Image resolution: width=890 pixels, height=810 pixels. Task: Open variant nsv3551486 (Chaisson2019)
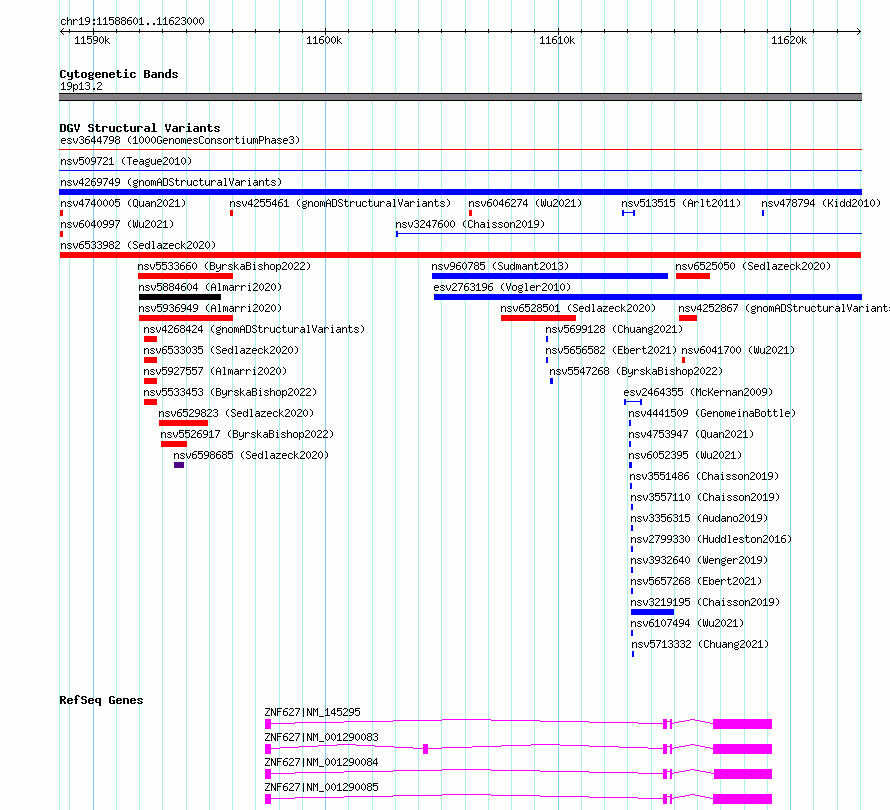click(x=704, y=476)
